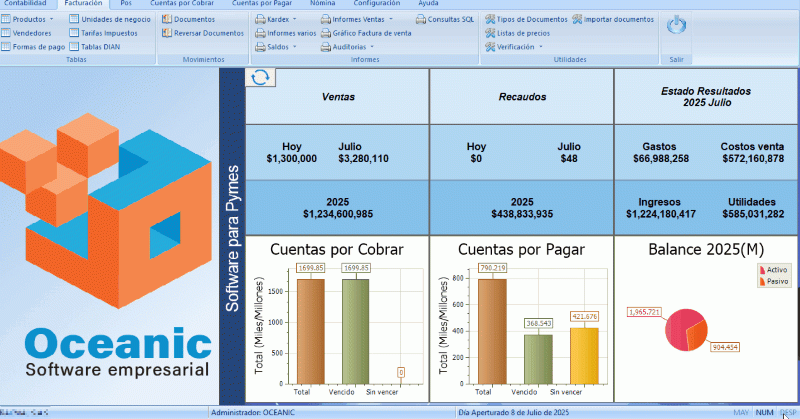800x419 pixels.
Task: Click the Activo legend color swatch
Action: click(x=761, y=270)
